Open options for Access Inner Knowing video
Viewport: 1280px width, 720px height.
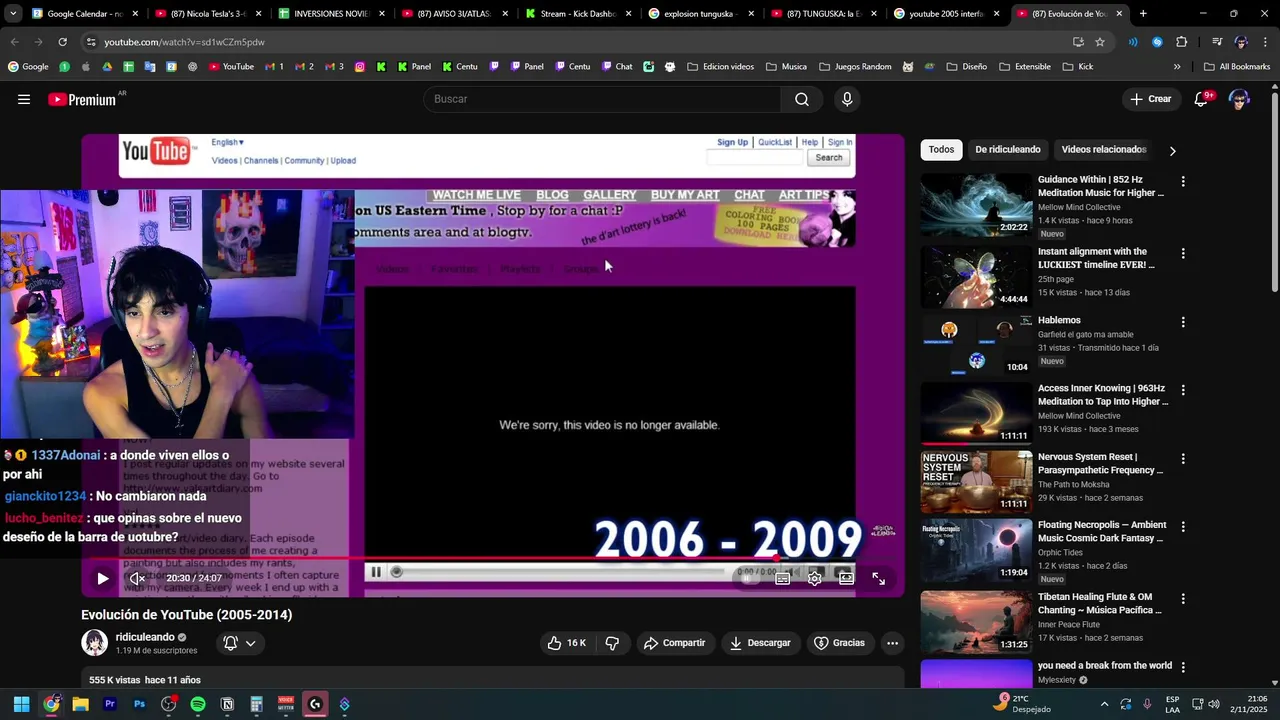click(x=1183, y=390)
